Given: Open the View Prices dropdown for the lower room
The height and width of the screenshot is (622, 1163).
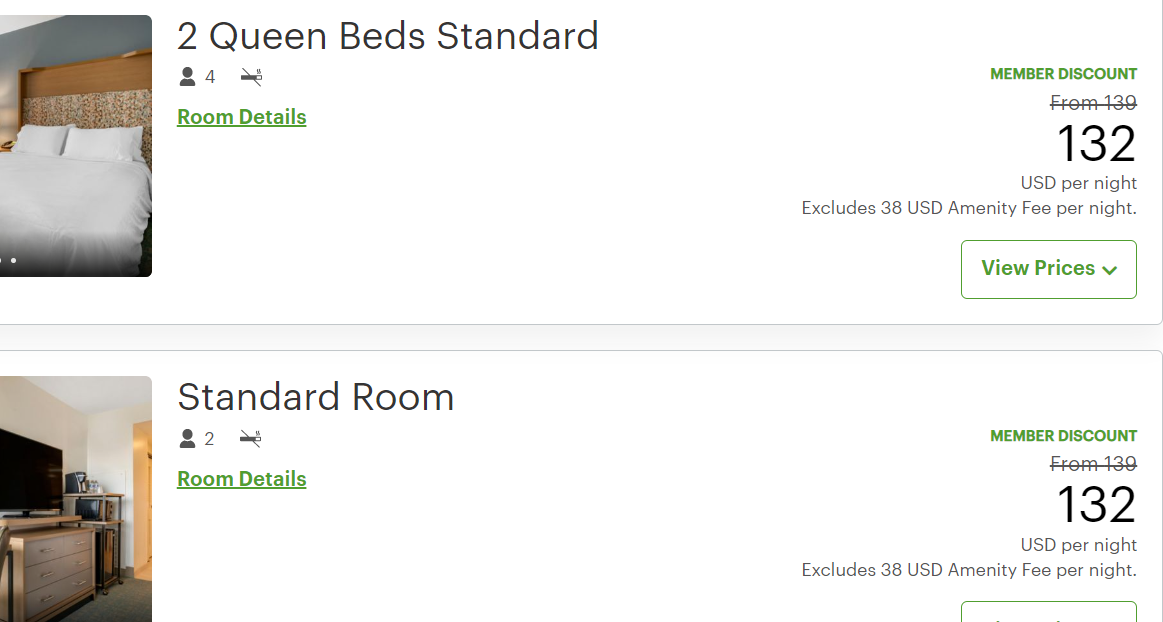Looking at the screenshot, I should (x=1048, y=615).
